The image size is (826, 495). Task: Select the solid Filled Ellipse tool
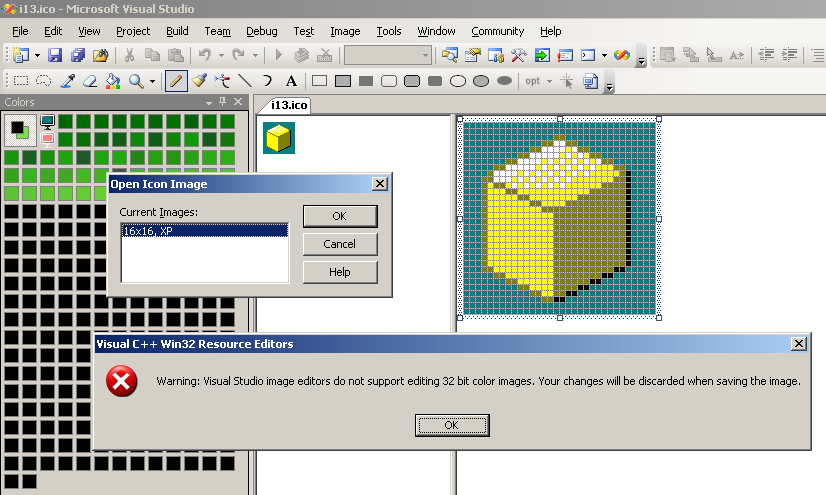(504, 81)
